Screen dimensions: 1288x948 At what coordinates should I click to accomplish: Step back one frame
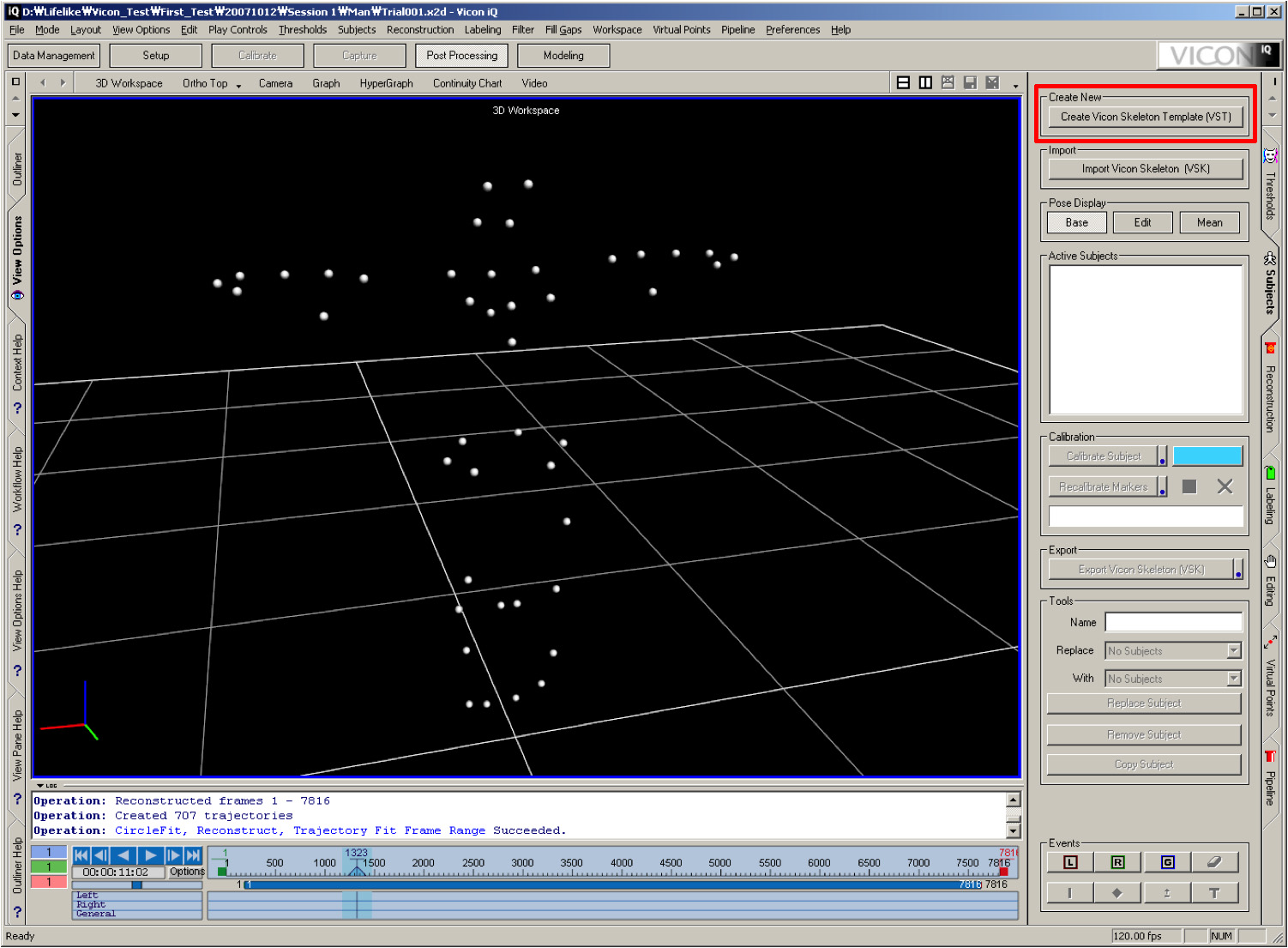click(100, 855)
